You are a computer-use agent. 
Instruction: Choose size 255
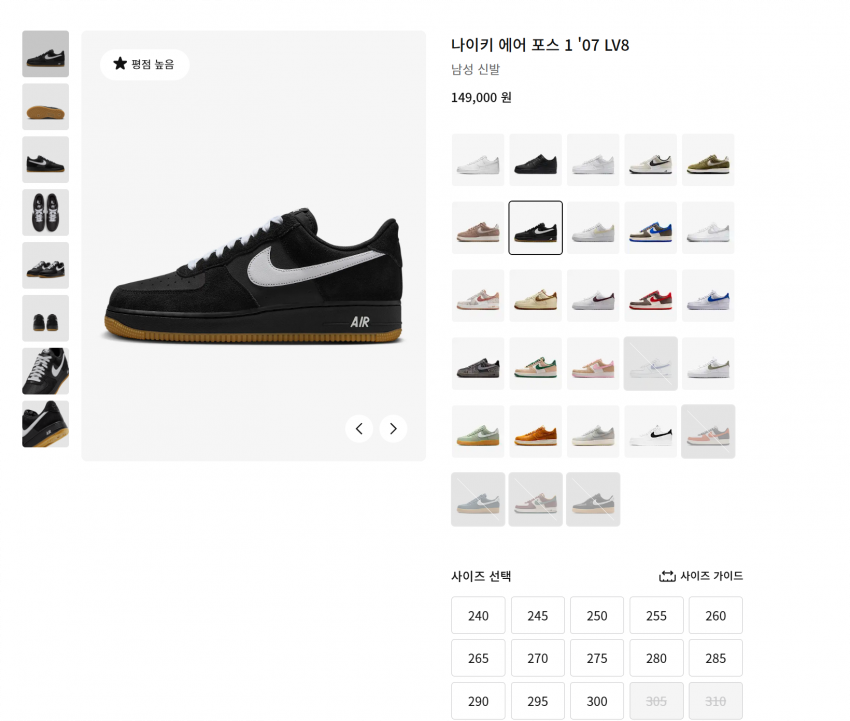(x=656, y=615)
